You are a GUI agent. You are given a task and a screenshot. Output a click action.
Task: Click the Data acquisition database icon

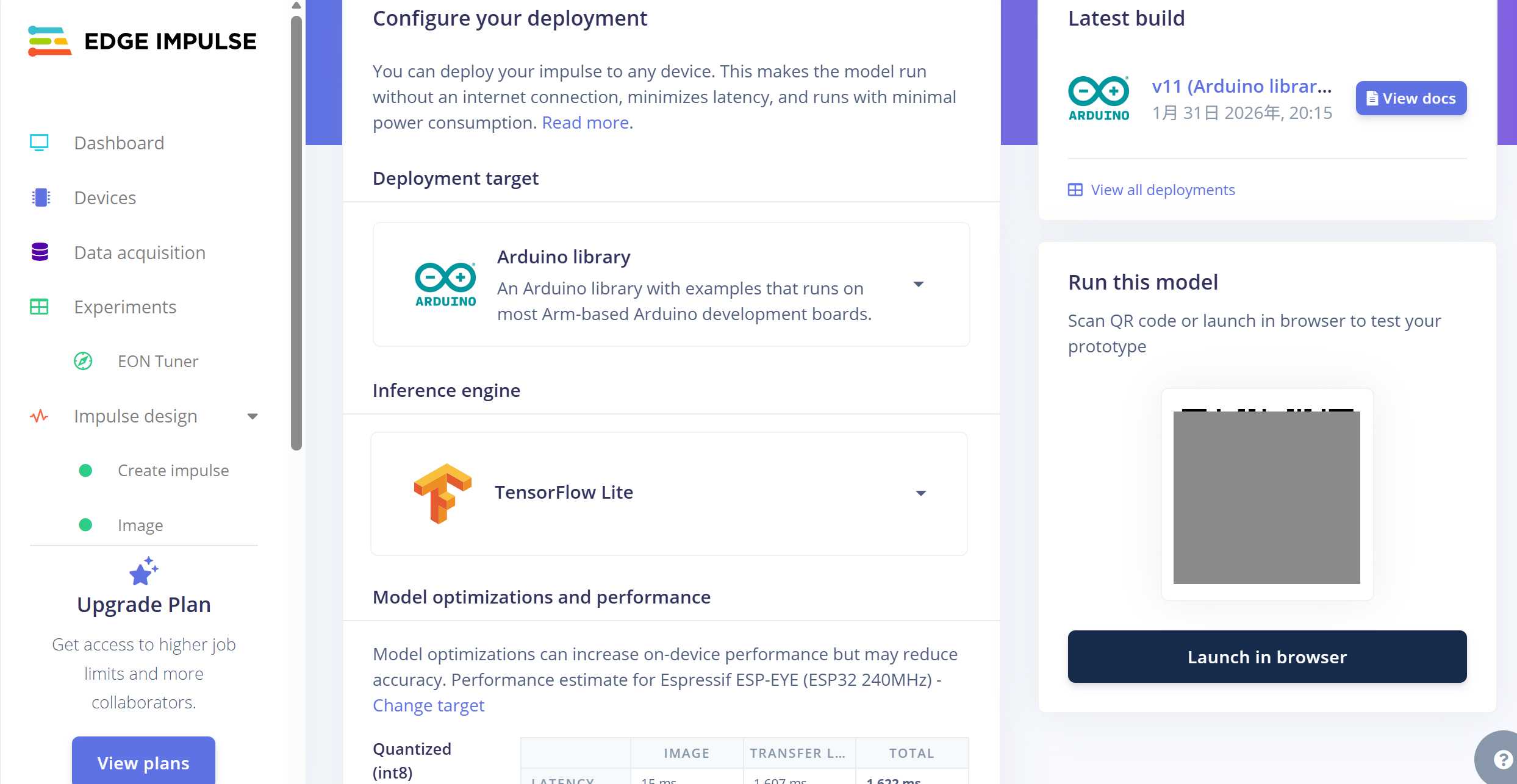pyautogui.click(x=40, y=252)
